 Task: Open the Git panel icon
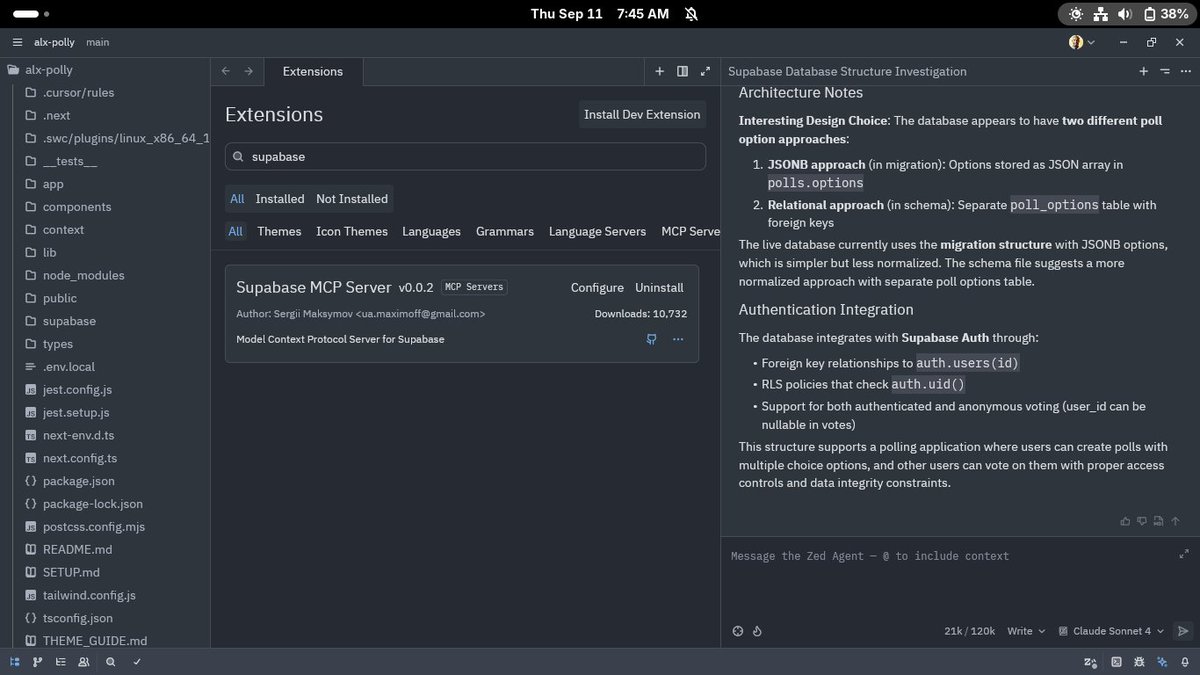[x=37, y=662]
